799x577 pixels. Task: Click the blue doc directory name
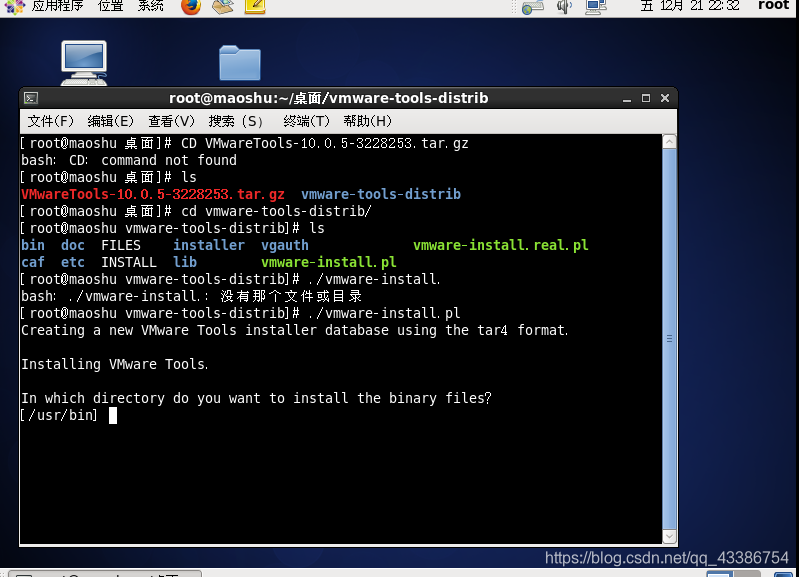click(x=73, y=245)
